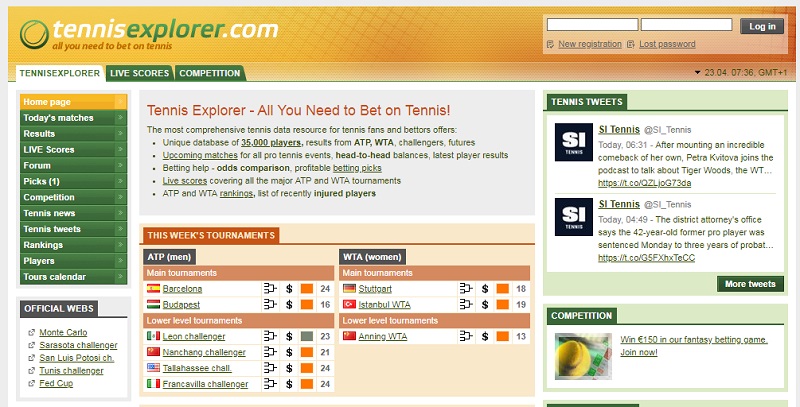Click the first login username field

(592, 25)
